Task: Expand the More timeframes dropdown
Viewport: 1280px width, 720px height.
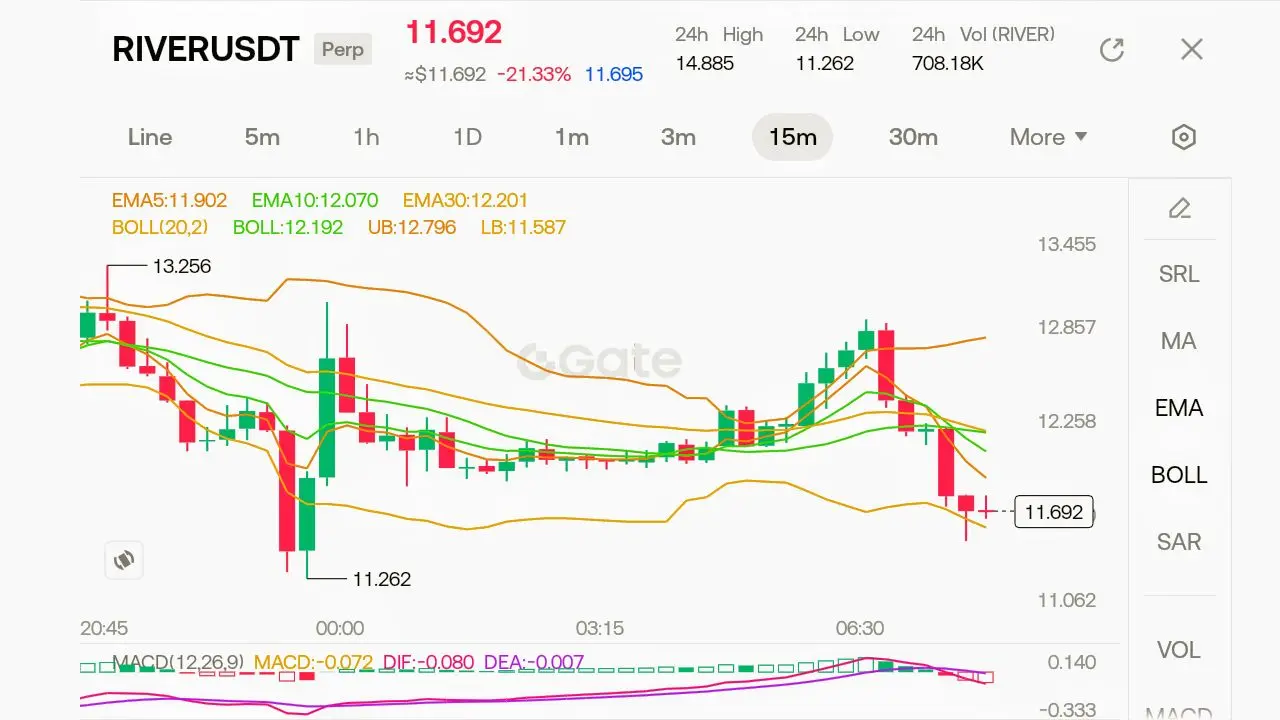Action: pos(1048,137)
